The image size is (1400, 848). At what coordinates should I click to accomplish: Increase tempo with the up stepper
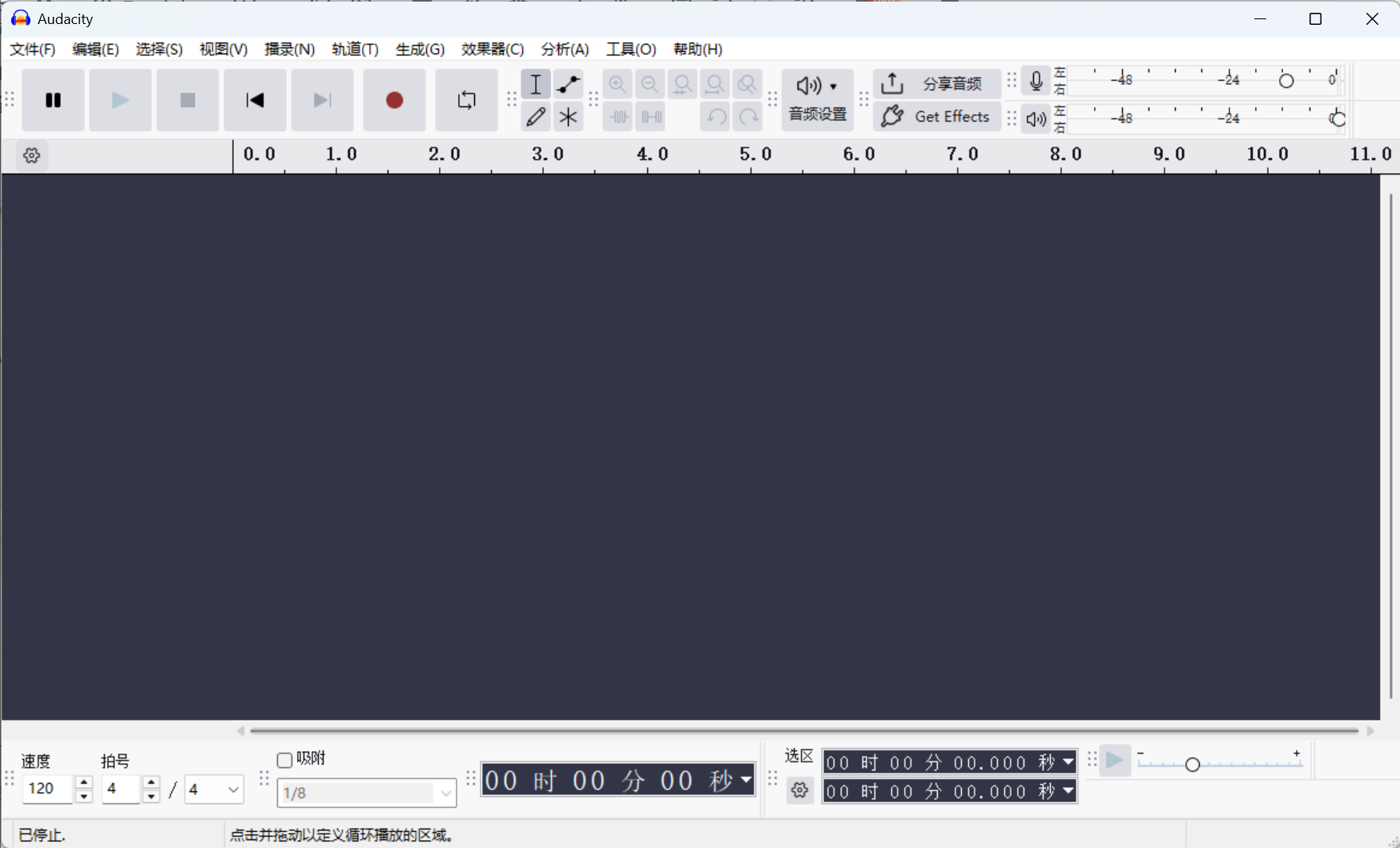pos(84,782)
